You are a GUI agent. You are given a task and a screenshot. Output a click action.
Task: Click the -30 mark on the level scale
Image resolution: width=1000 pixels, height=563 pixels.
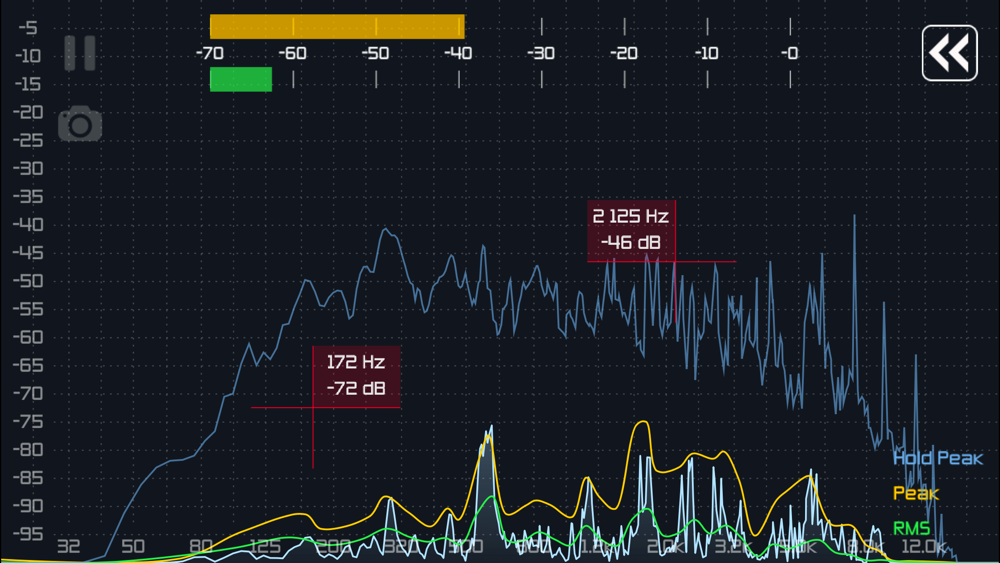[541, 53]
